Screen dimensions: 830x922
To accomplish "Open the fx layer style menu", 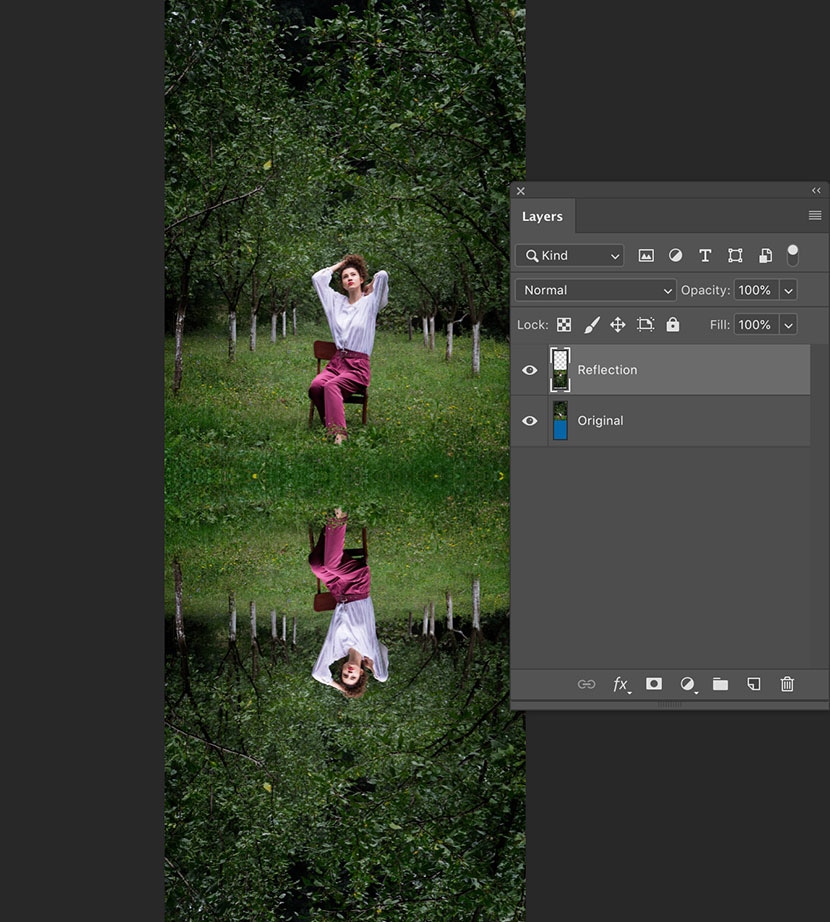I will (x=621, y=684).
